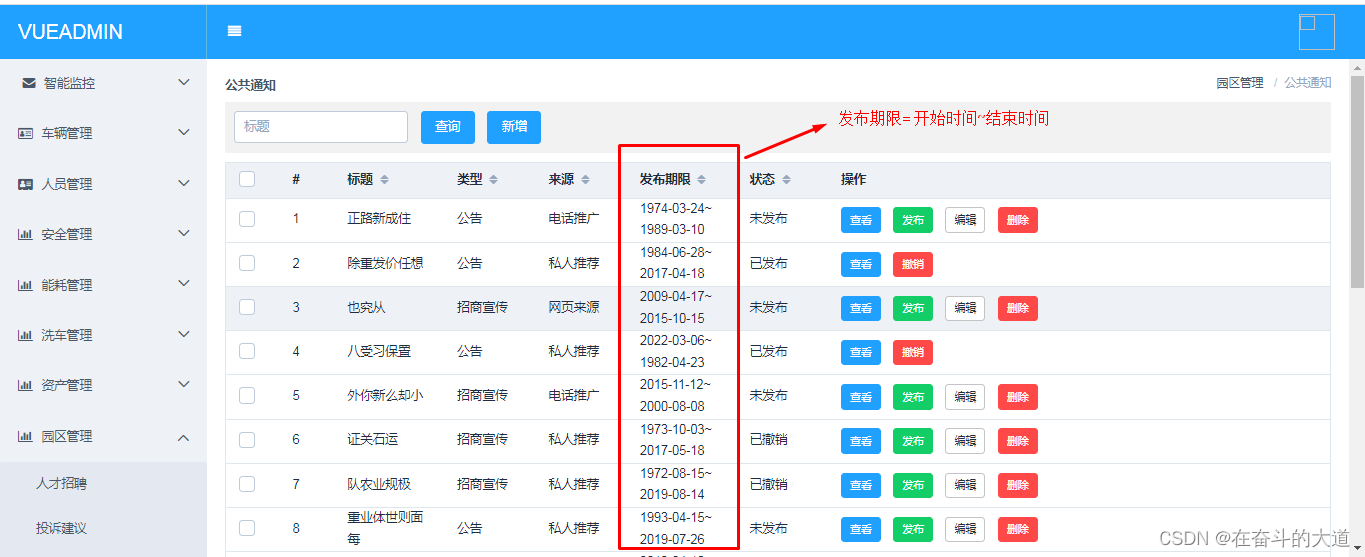This screenshot has width=1365, height=557.
Task: Click the ID card icon beside 车辆管理
Action: [x=26, y=133]
